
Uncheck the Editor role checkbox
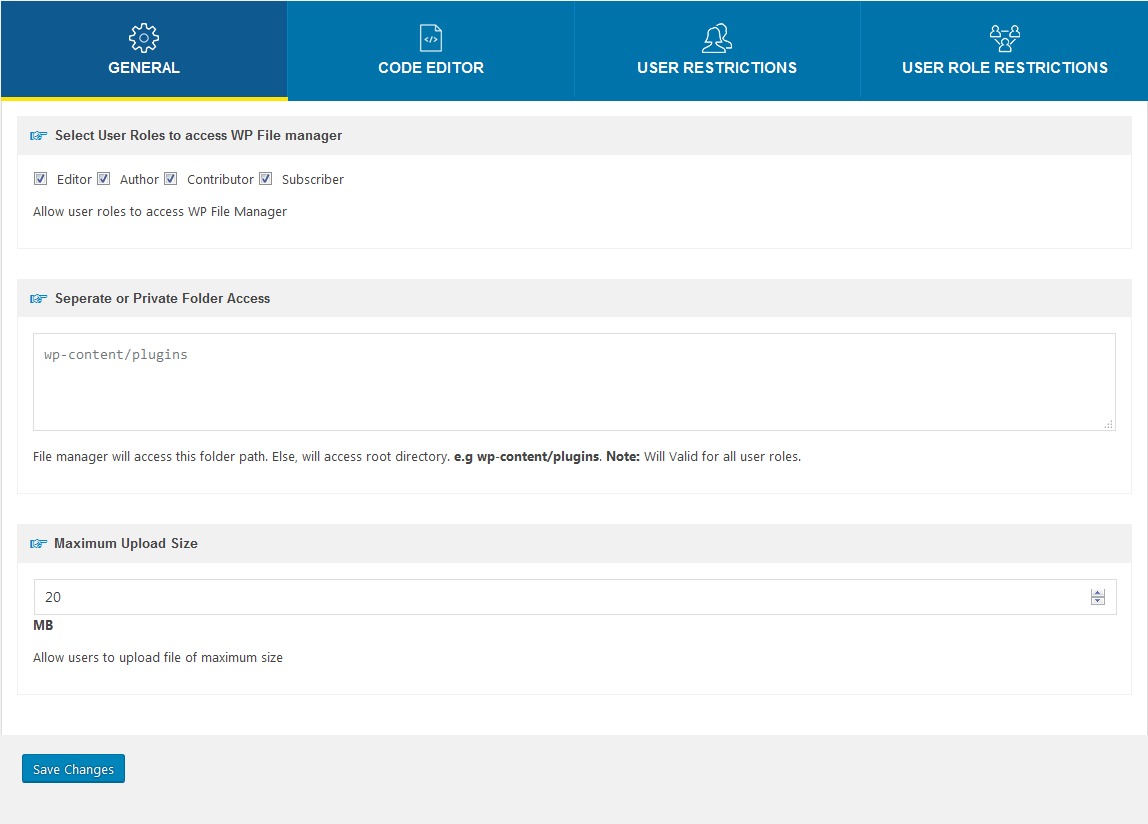(x=41, y=179)
